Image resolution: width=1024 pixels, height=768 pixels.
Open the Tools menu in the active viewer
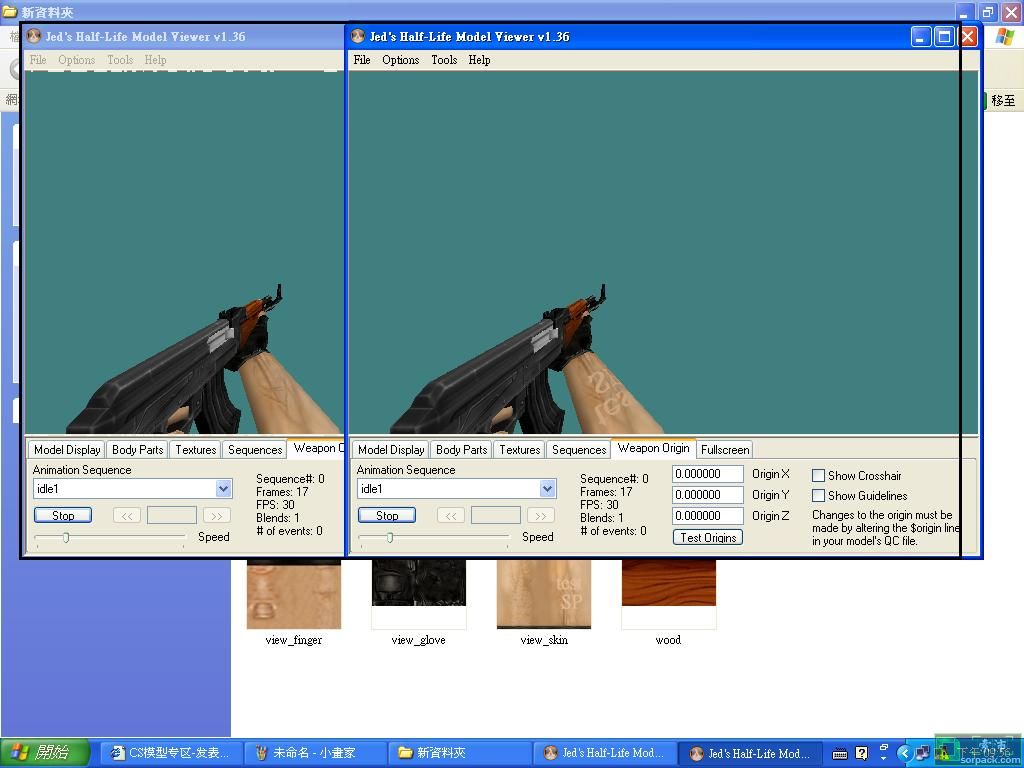444,60
